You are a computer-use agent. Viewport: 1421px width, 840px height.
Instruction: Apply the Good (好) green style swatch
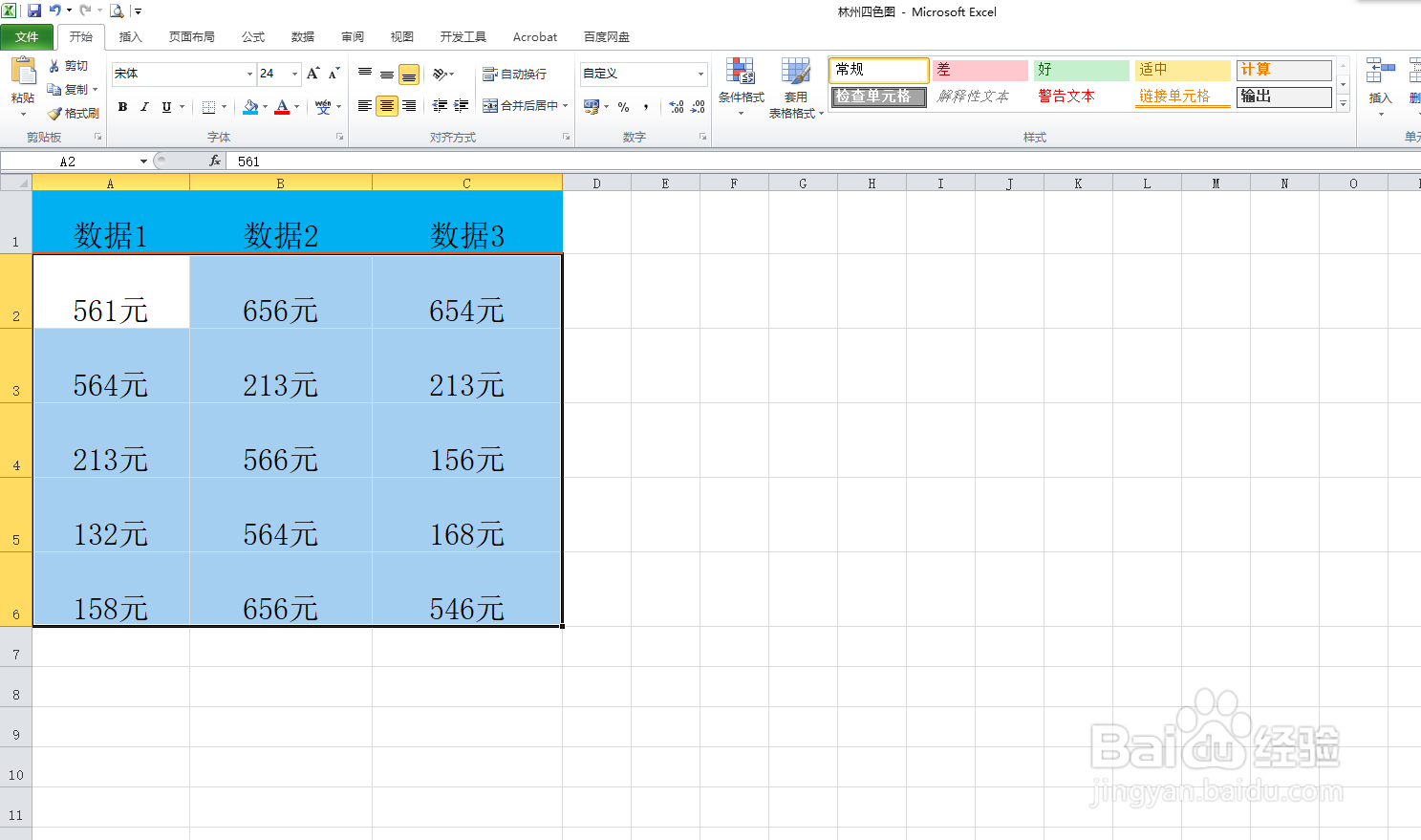[x=1082, y=70]
